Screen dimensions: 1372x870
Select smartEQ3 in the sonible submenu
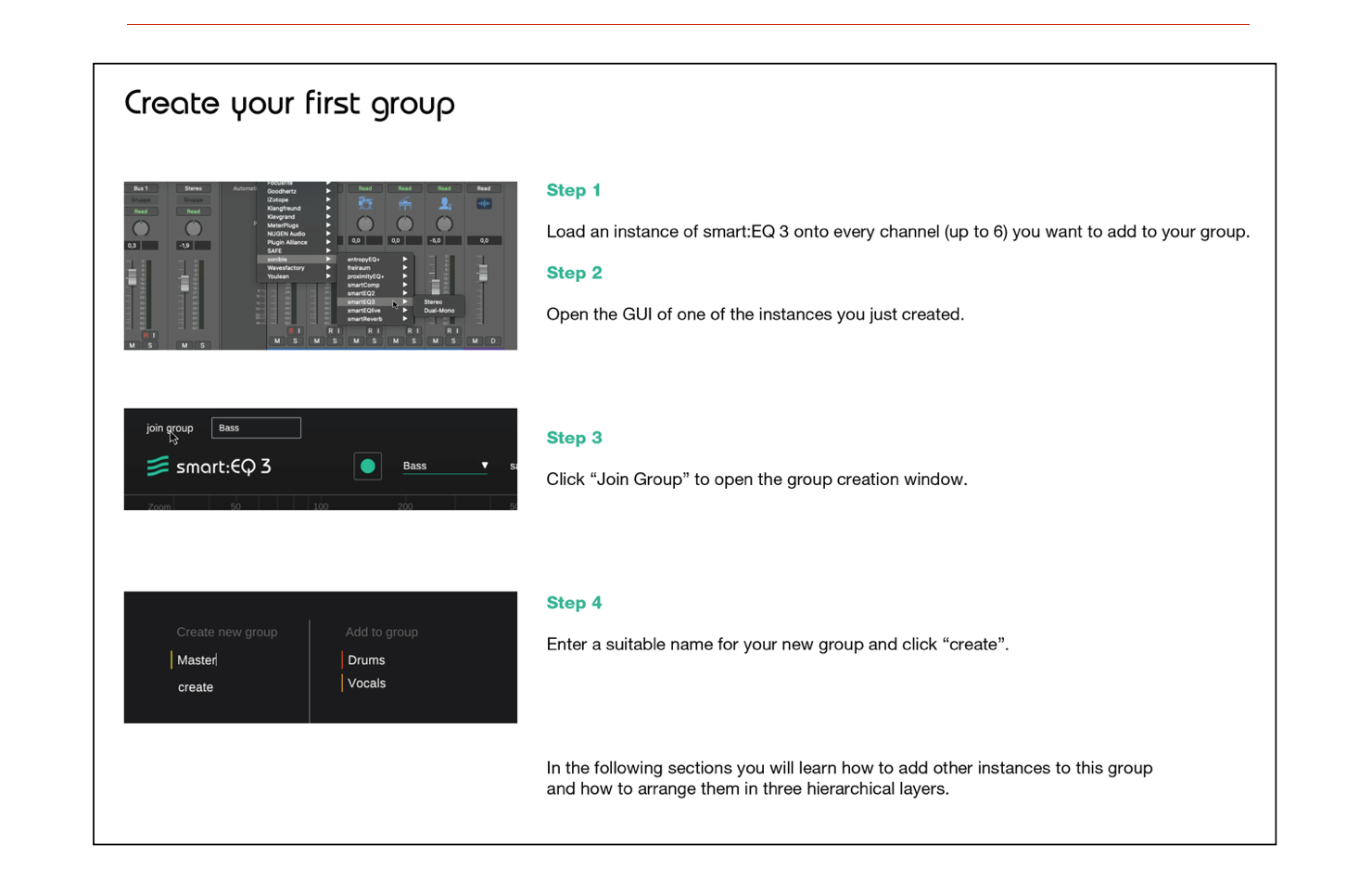(375, 301)
